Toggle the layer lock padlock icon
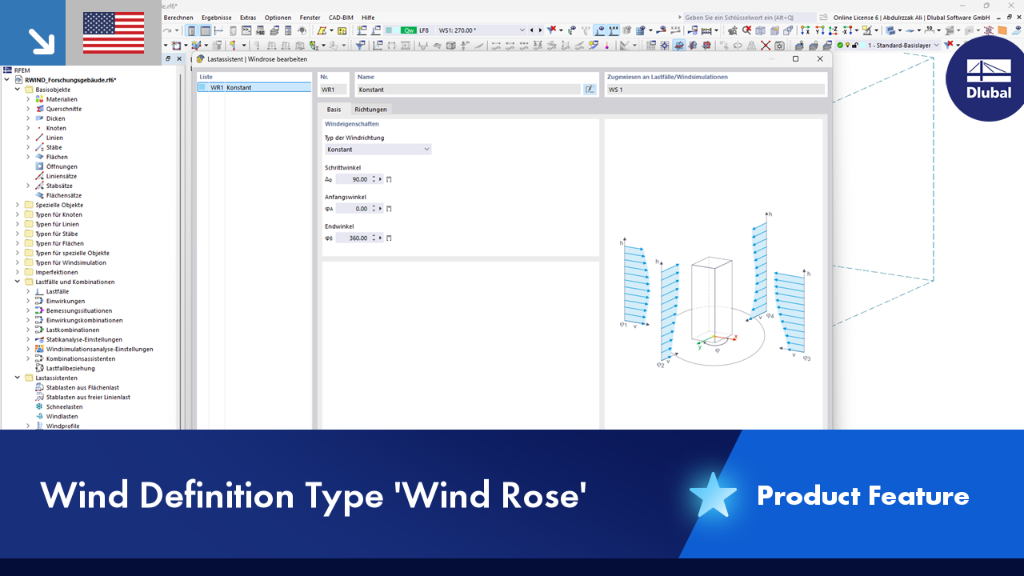 [855, 45]
